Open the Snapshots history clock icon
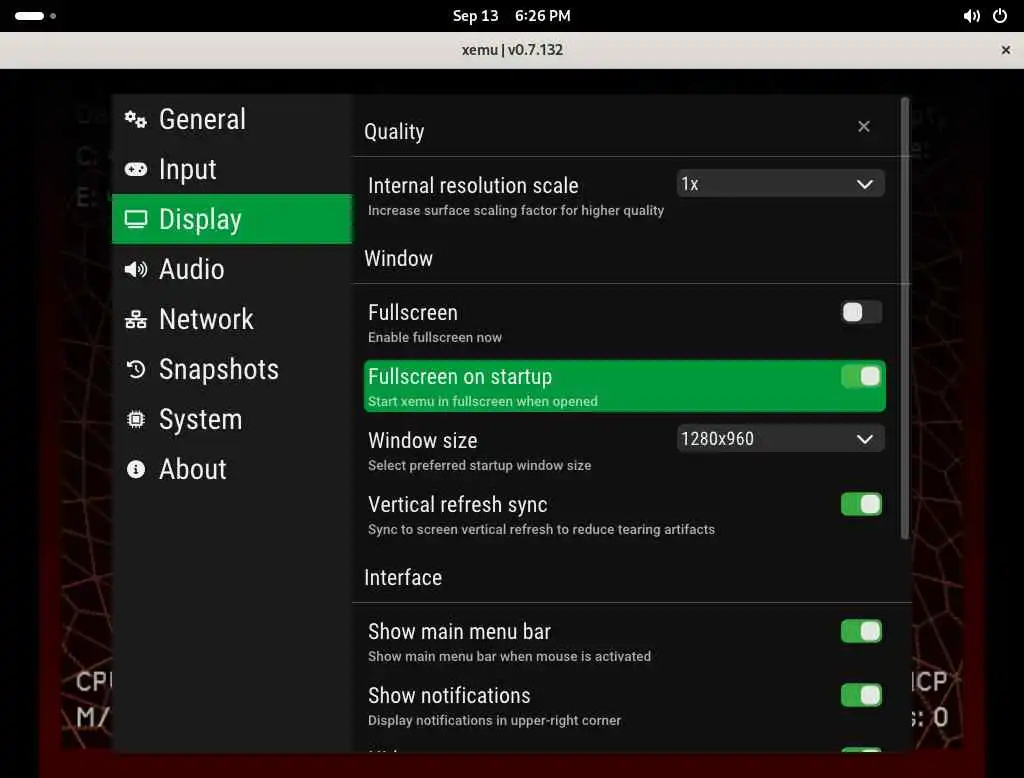The image size is (1024, 778). pos(136,370)
